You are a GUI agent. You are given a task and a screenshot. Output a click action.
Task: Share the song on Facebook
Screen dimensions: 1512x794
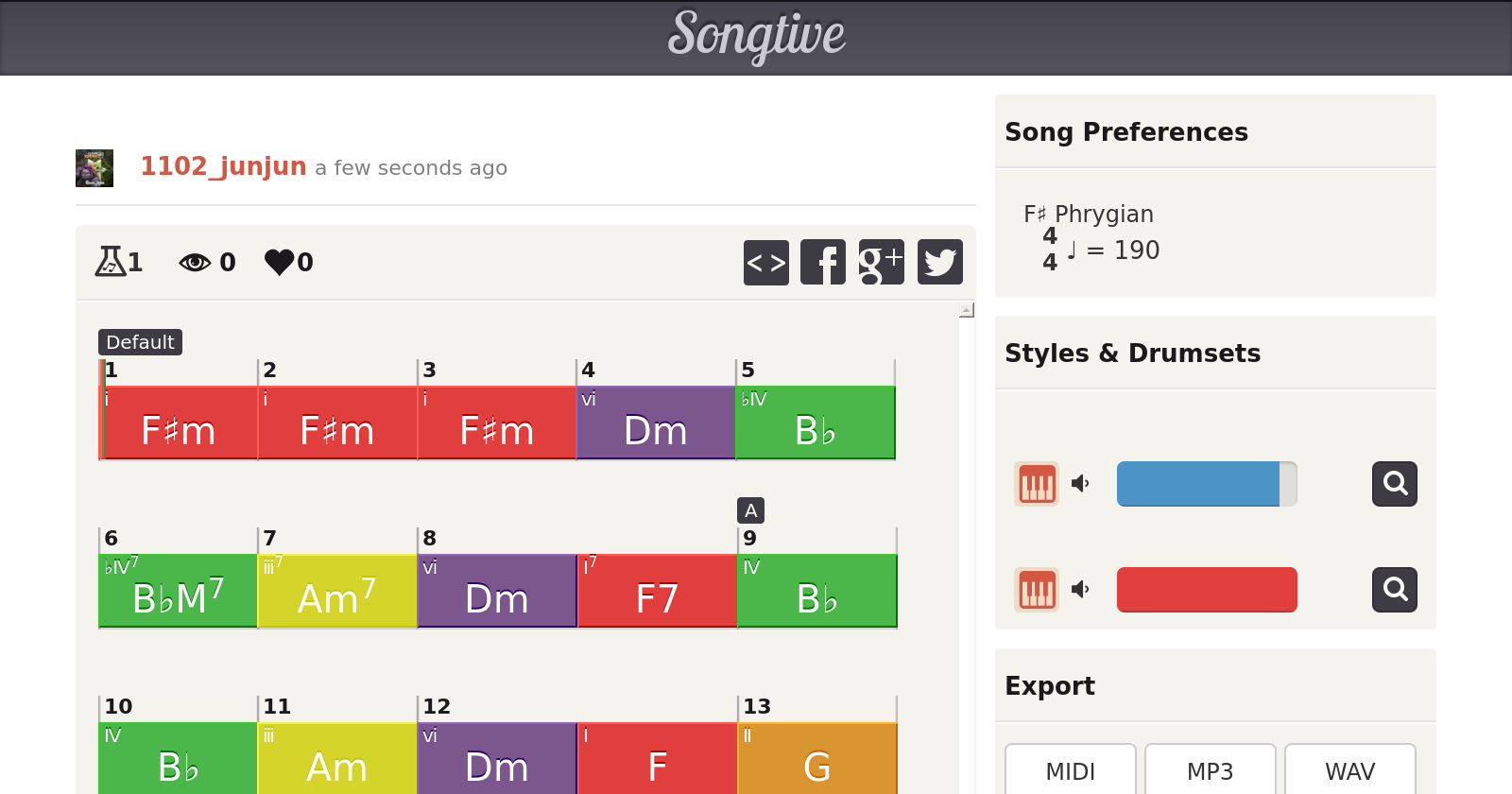point(823,262)
